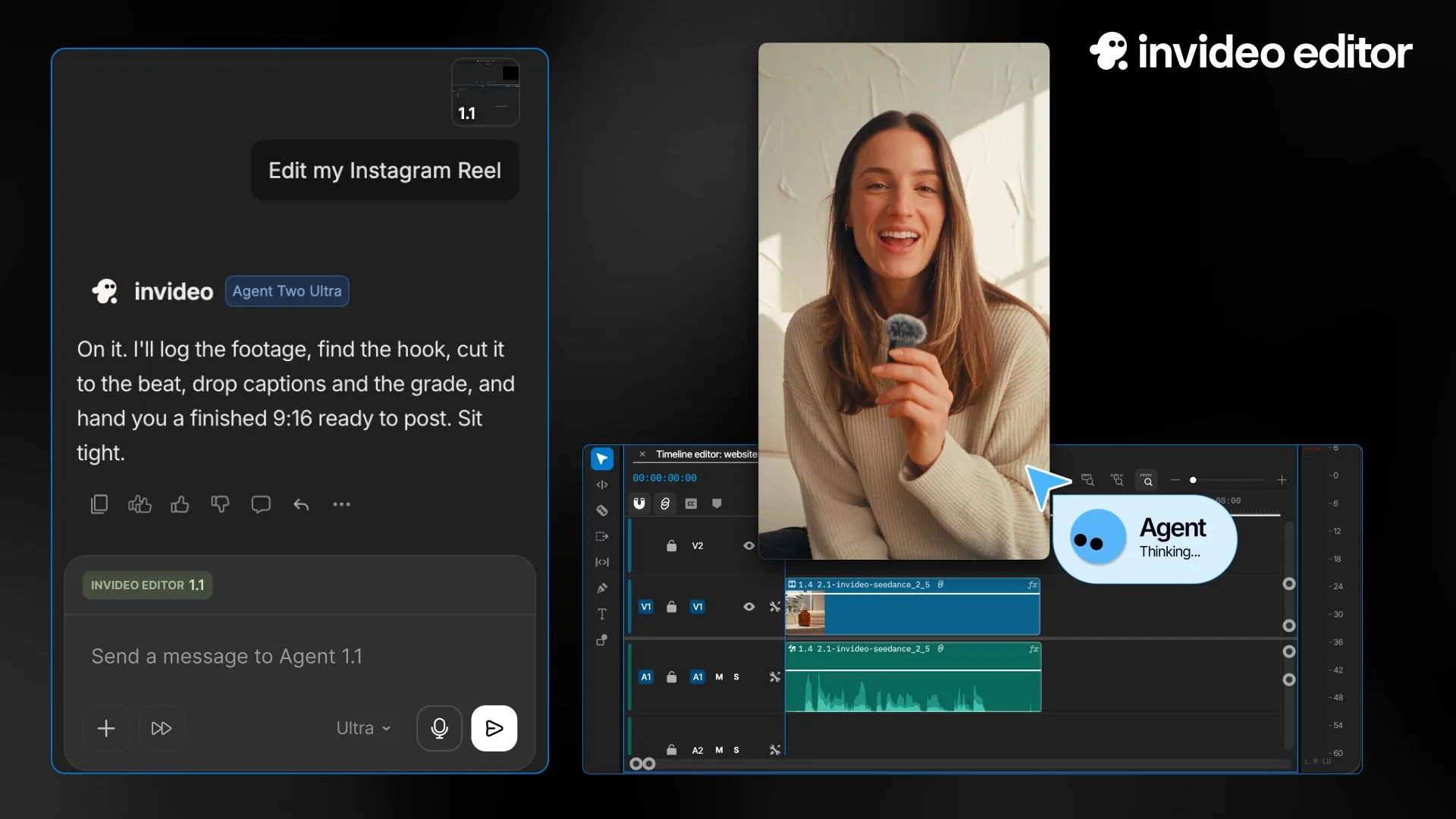Select the video clip on track V1
Viewport: 1456px width, 819px height.
pos(912,607)
